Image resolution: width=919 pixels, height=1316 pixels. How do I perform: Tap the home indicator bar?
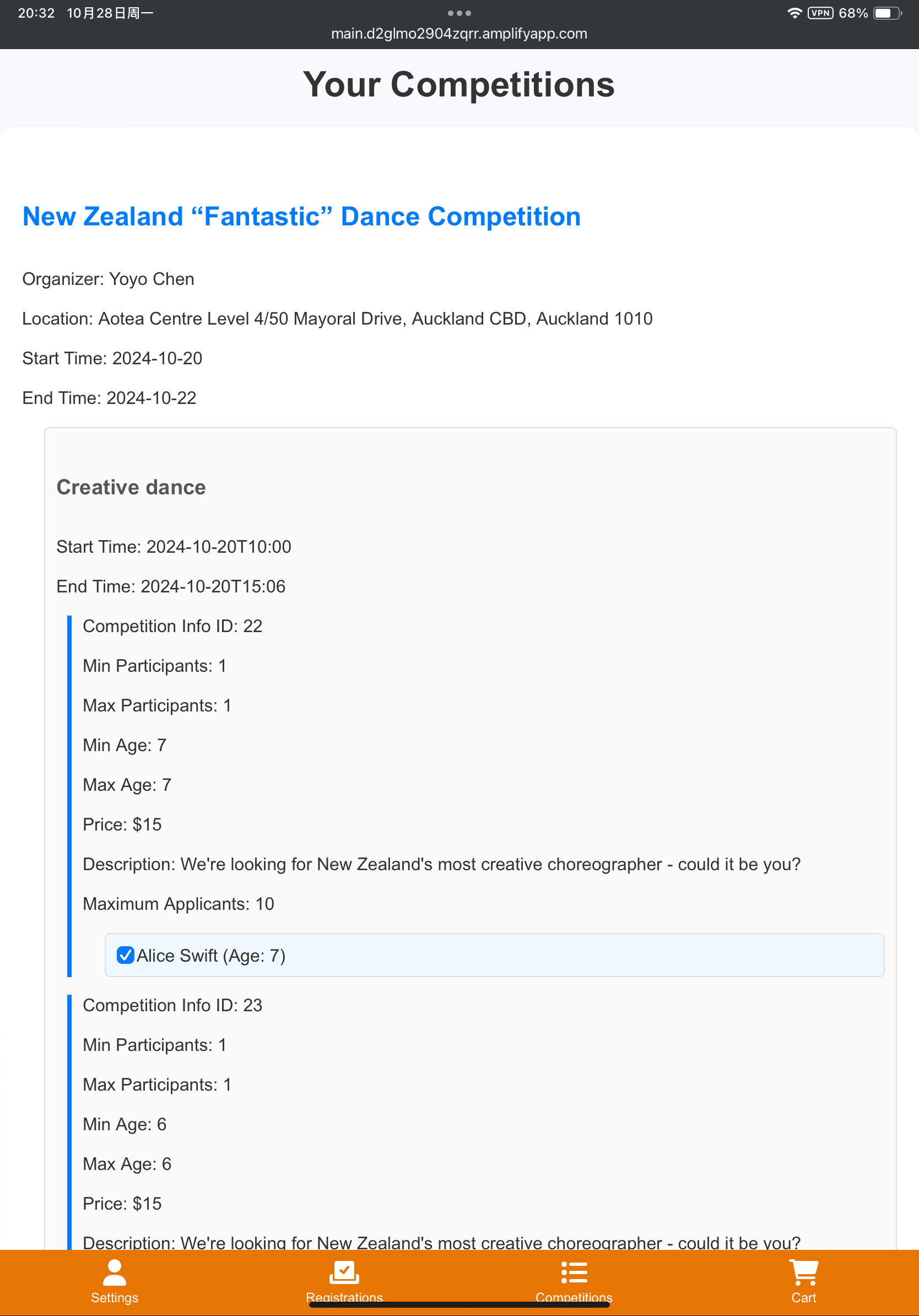459,1305
